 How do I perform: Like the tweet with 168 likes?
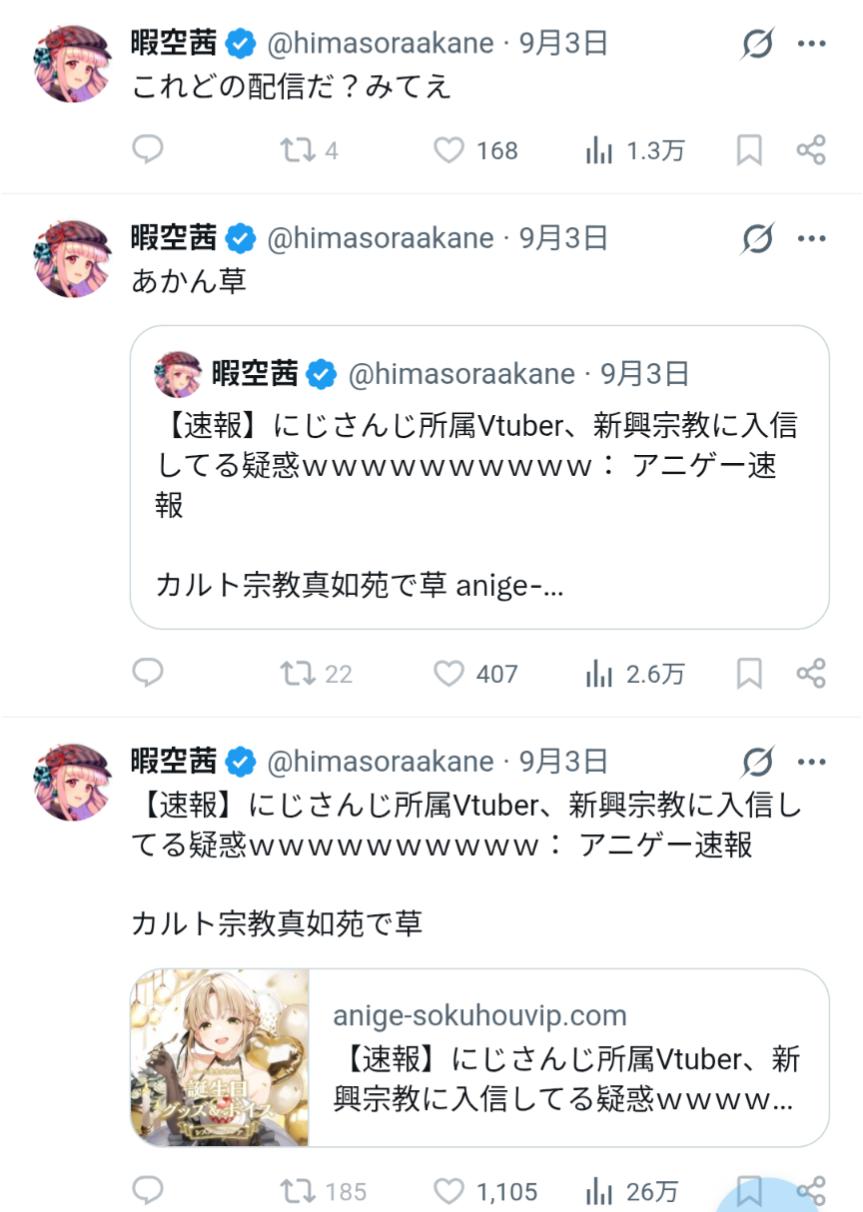pyautogui.click(x=475, y=150)
